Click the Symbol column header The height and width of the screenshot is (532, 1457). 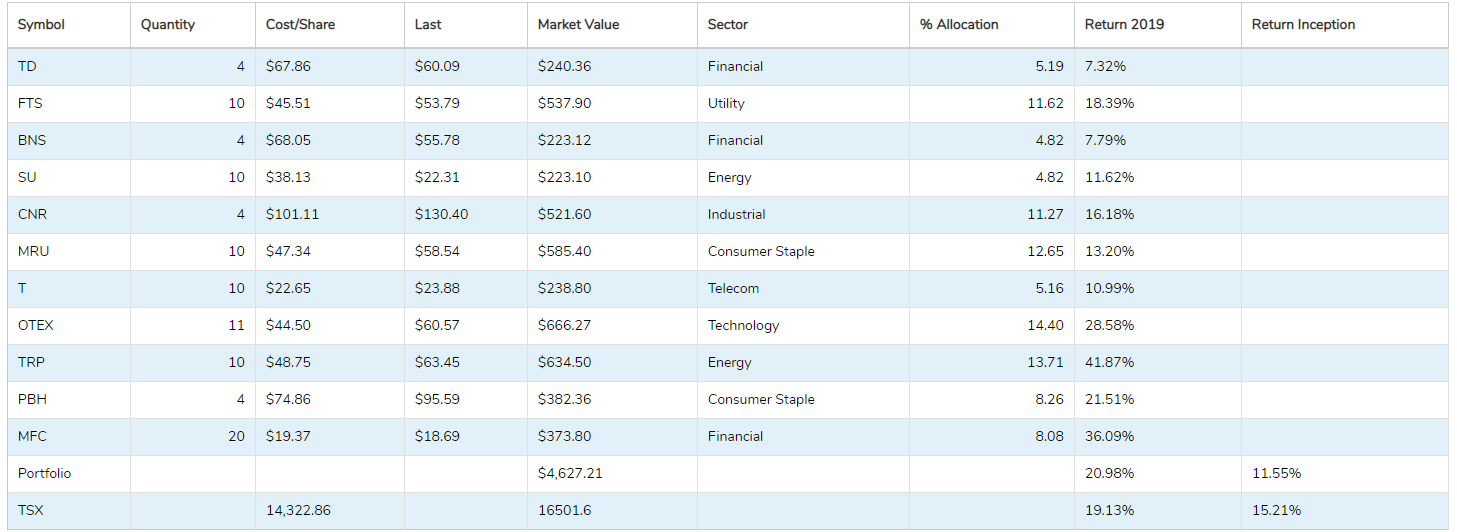pyautogui.click(x=41, y=25)
